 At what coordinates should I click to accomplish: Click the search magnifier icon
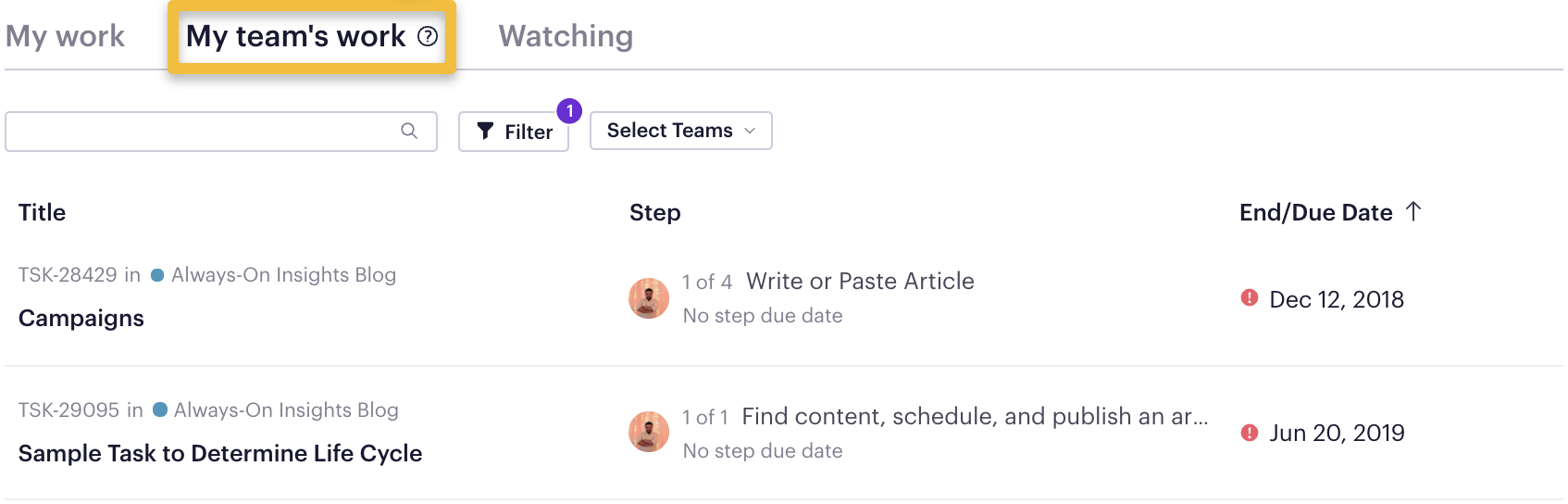coord(409,131)
